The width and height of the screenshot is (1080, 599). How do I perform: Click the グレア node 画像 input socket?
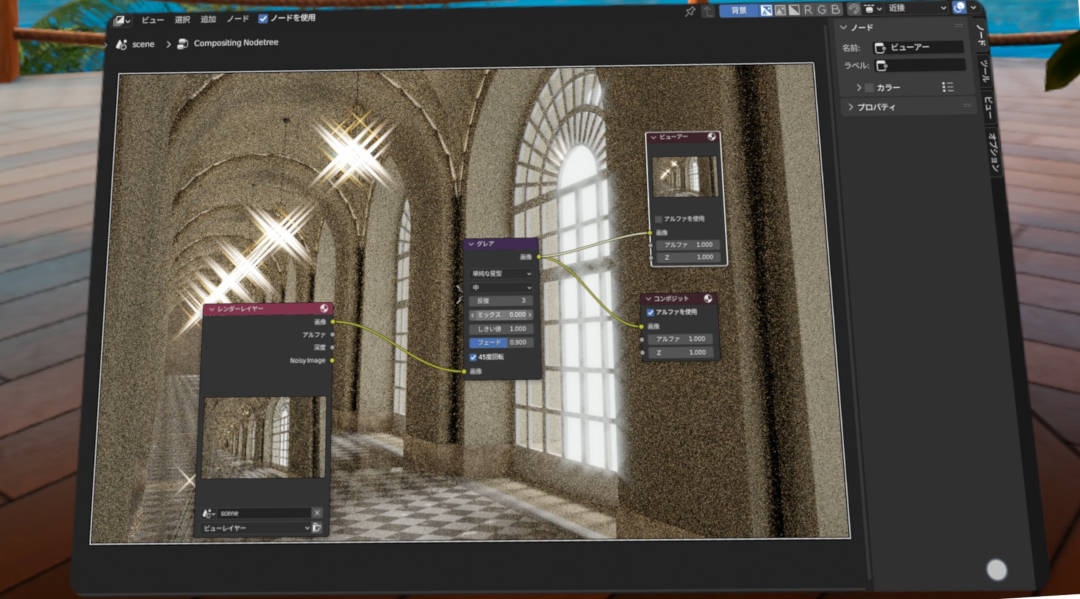[x=464, y=371]
